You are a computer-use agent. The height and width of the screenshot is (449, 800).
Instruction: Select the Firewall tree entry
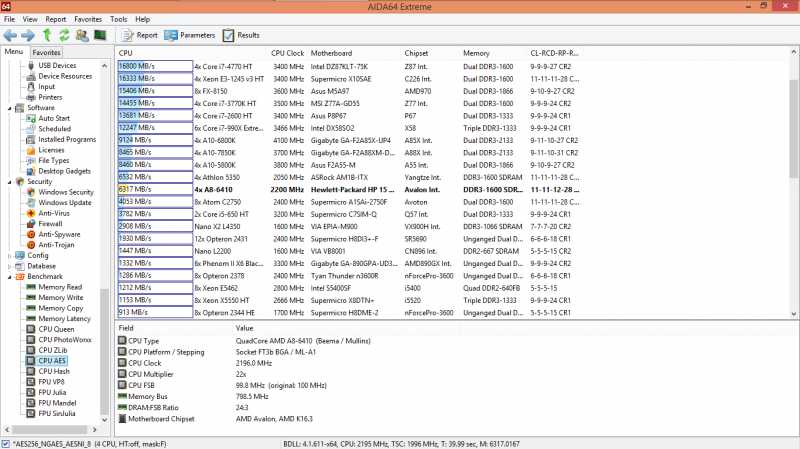coord(50,224)
